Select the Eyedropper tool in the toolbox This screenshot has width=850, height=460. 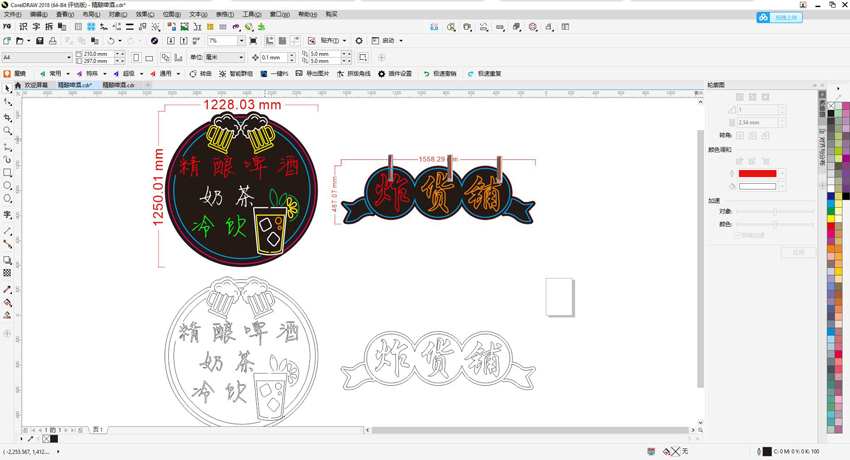click(8, 289)
